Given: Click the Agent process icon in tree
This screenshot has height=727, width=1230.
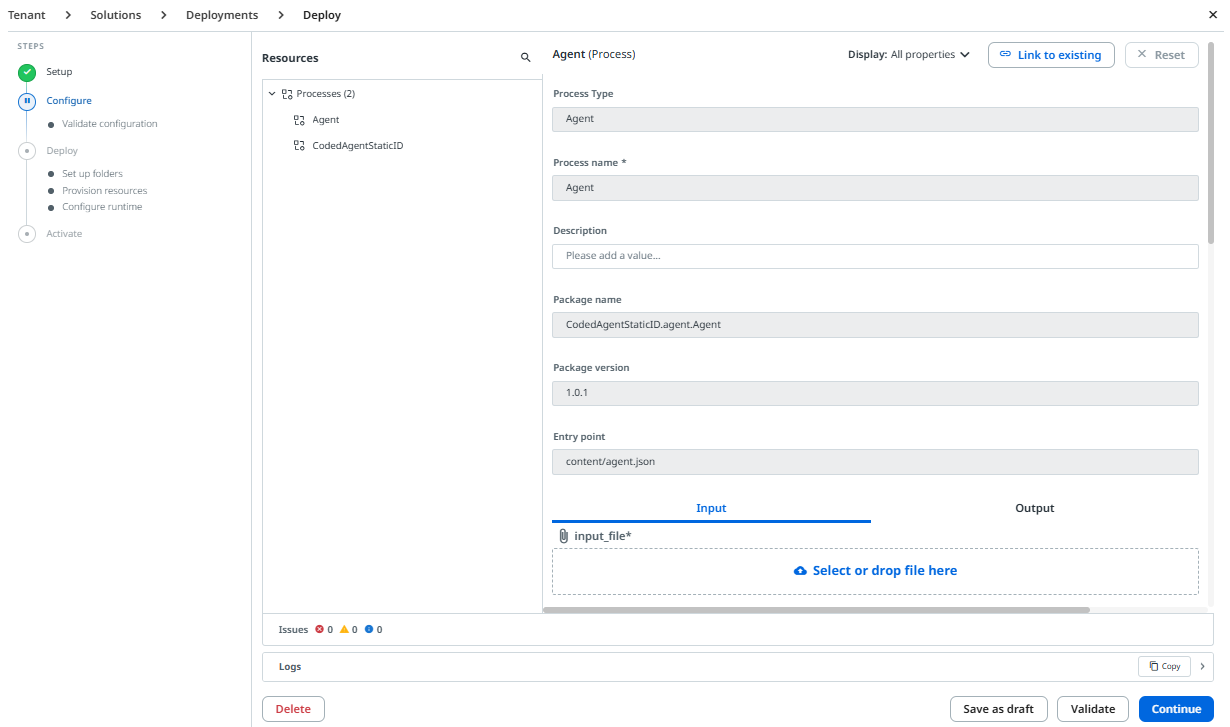Looking at the screenshot, I should [x=299, y=120].
